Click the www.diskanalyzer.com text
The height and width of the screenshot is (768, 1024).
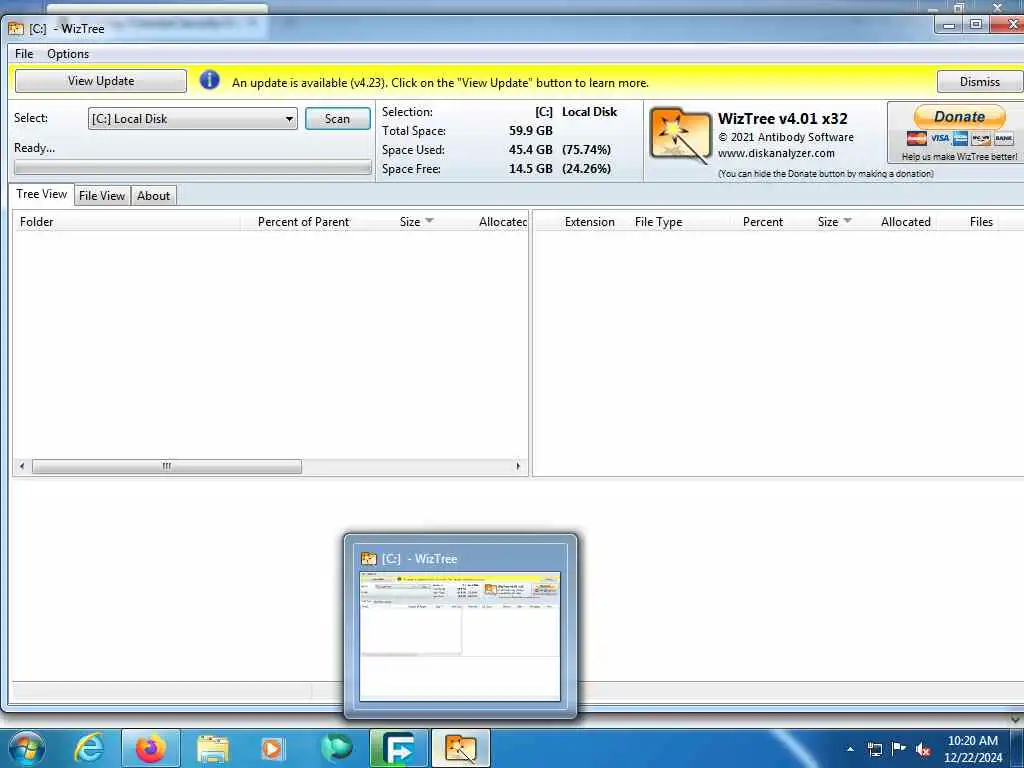(776, 153)
